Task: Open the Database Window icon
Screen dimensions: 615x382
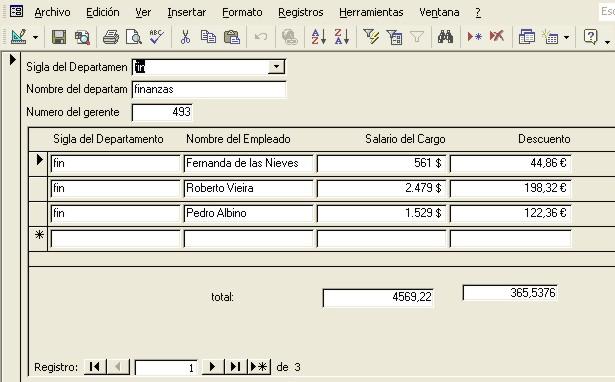Action: click(x=526, y=37)
